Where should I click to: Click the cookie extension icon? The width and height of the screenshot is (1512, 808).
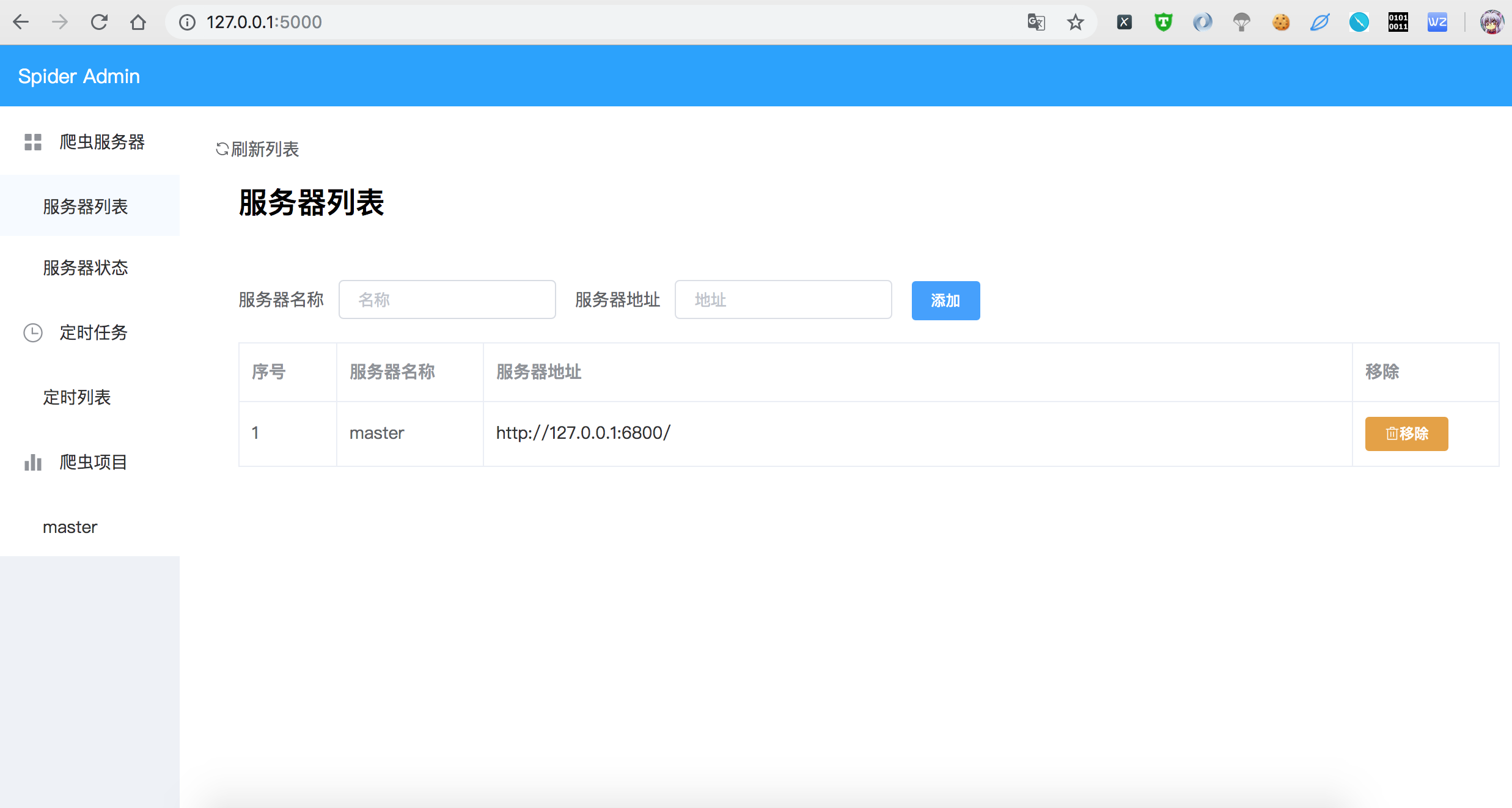[x=1280, y=23]
